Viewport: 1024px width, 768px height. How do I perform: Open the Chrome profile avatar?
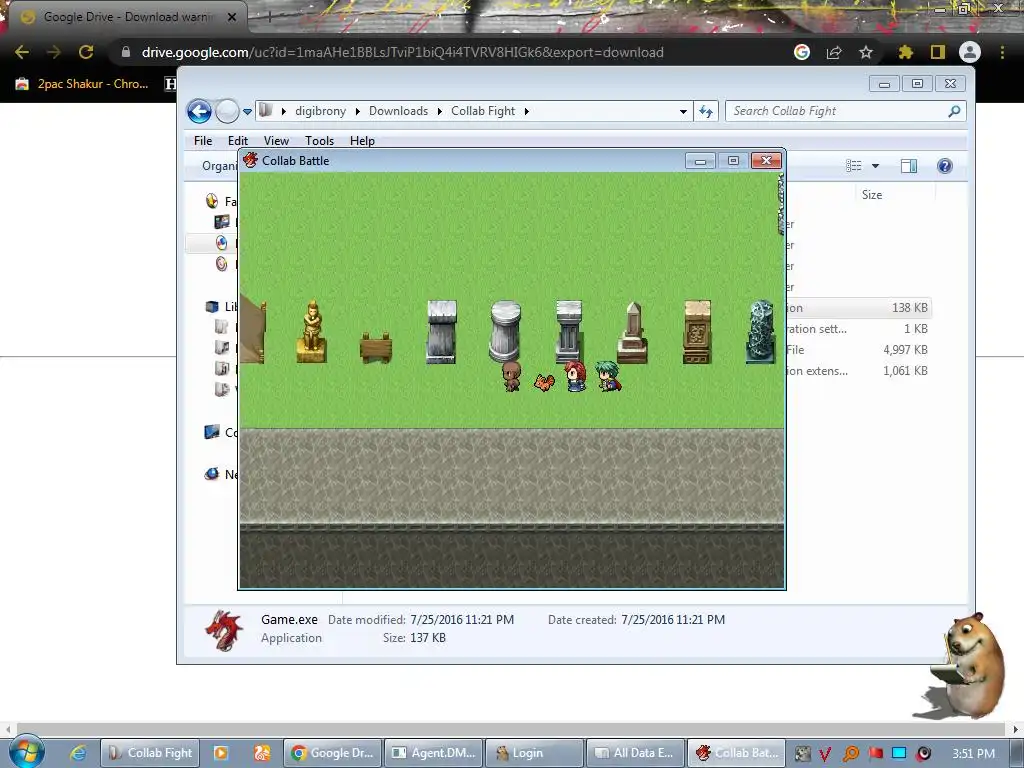click(x=970, y=52)
